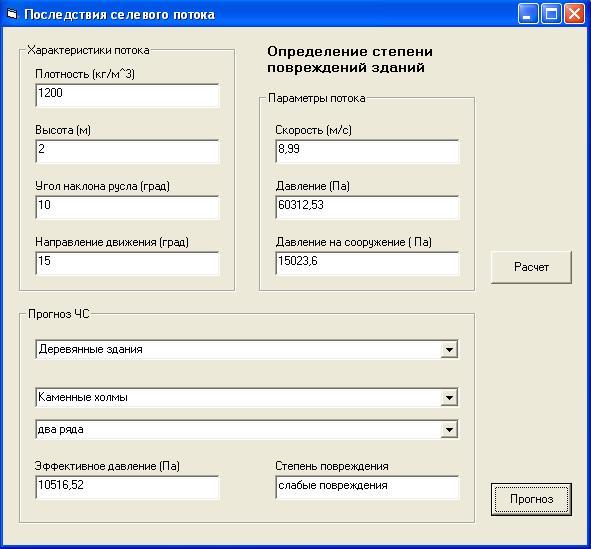Viewport: 591px width, 549px height.
Task: Click the application icon in title bar
Action: (12, 14)
